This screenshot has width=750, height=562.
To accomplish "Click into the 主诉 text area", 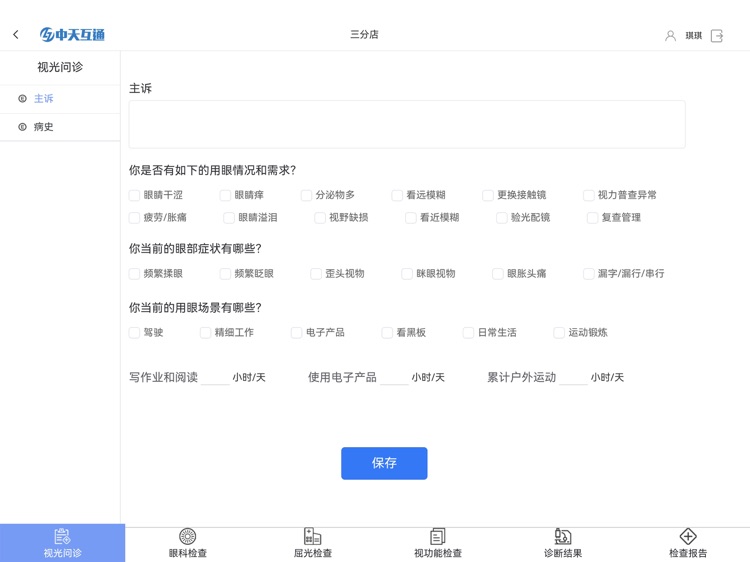I will tap(407, 124).
